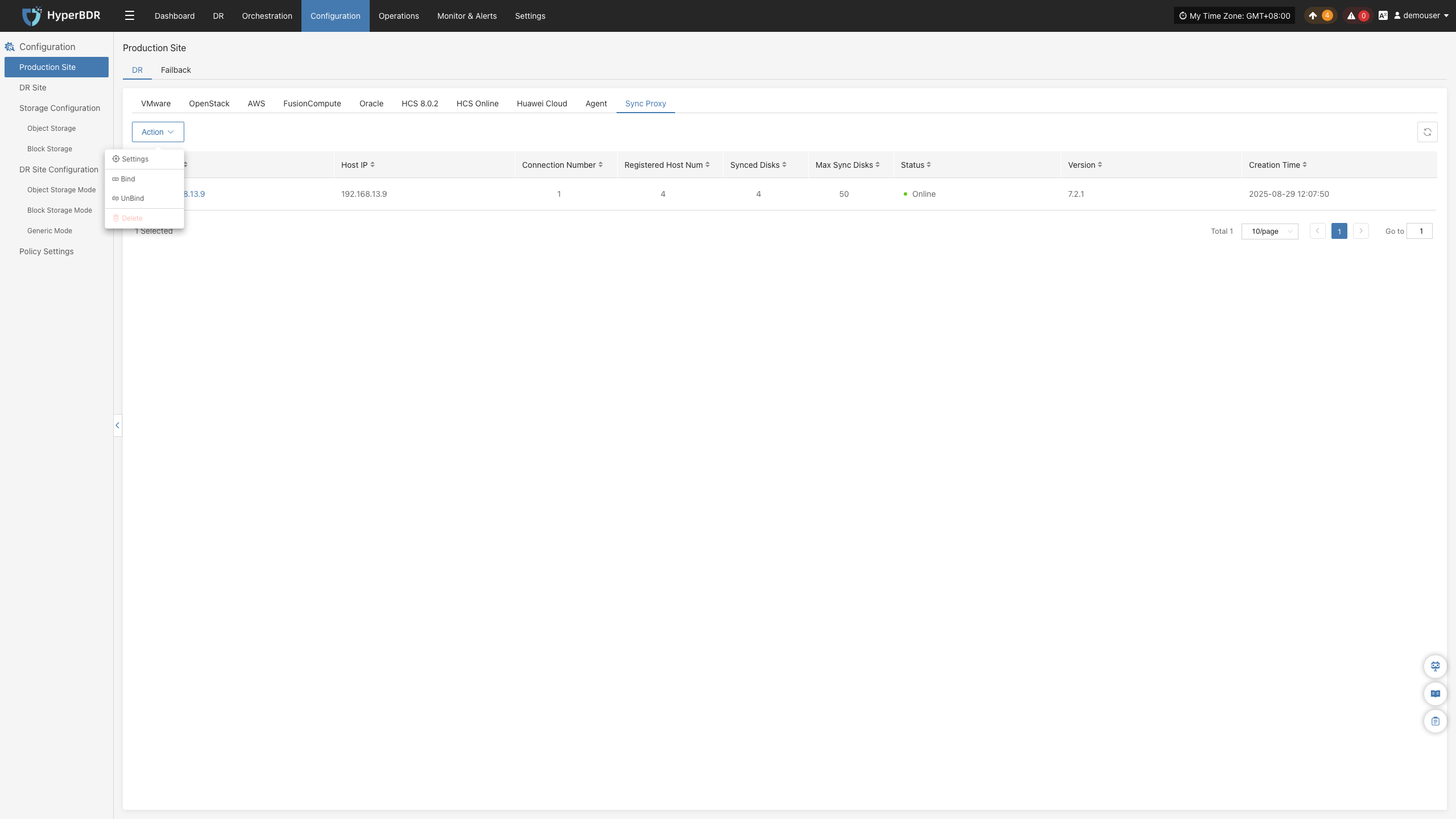Click the HyperBDR shield logo

click(32, 16)
